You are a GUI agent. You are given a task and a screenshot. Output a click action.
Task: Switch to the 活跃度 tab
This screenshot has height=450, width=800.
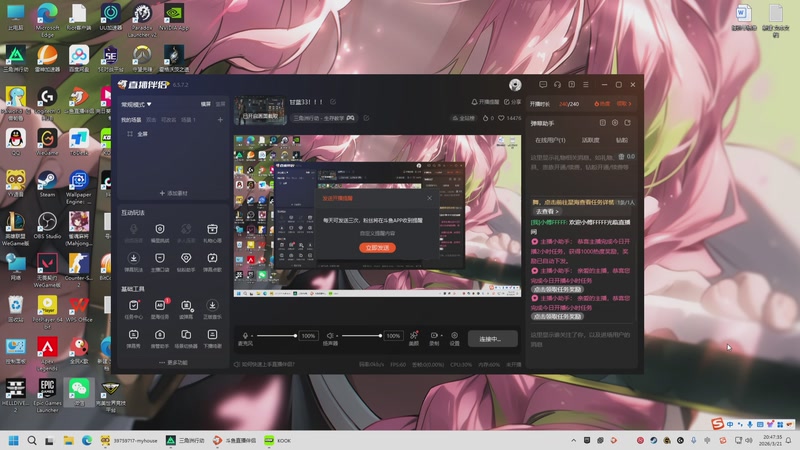click(x=590, y=140)
